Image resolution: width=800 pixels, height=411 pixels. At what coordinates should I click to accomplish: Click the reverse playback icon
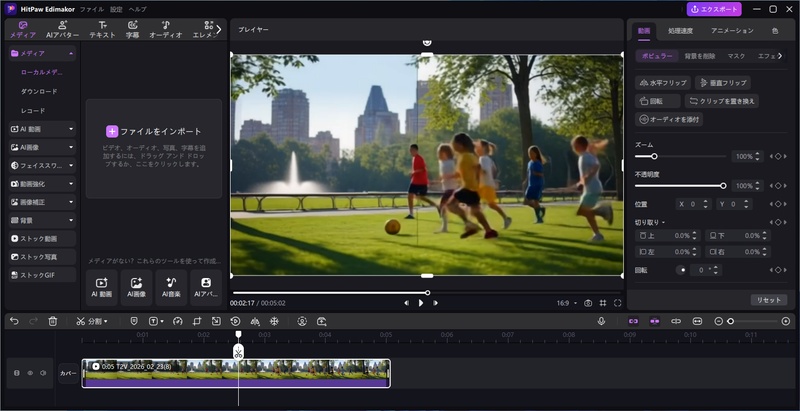235,321
